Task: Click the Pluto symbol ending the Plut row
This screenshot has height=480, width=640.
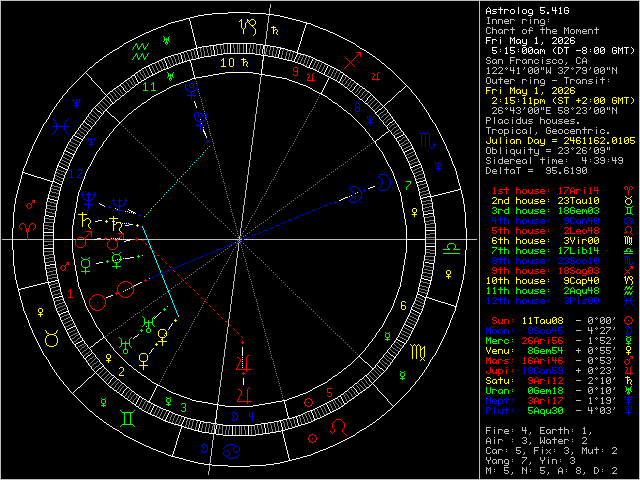Action: pyautogui.click(x=629, y=411)
